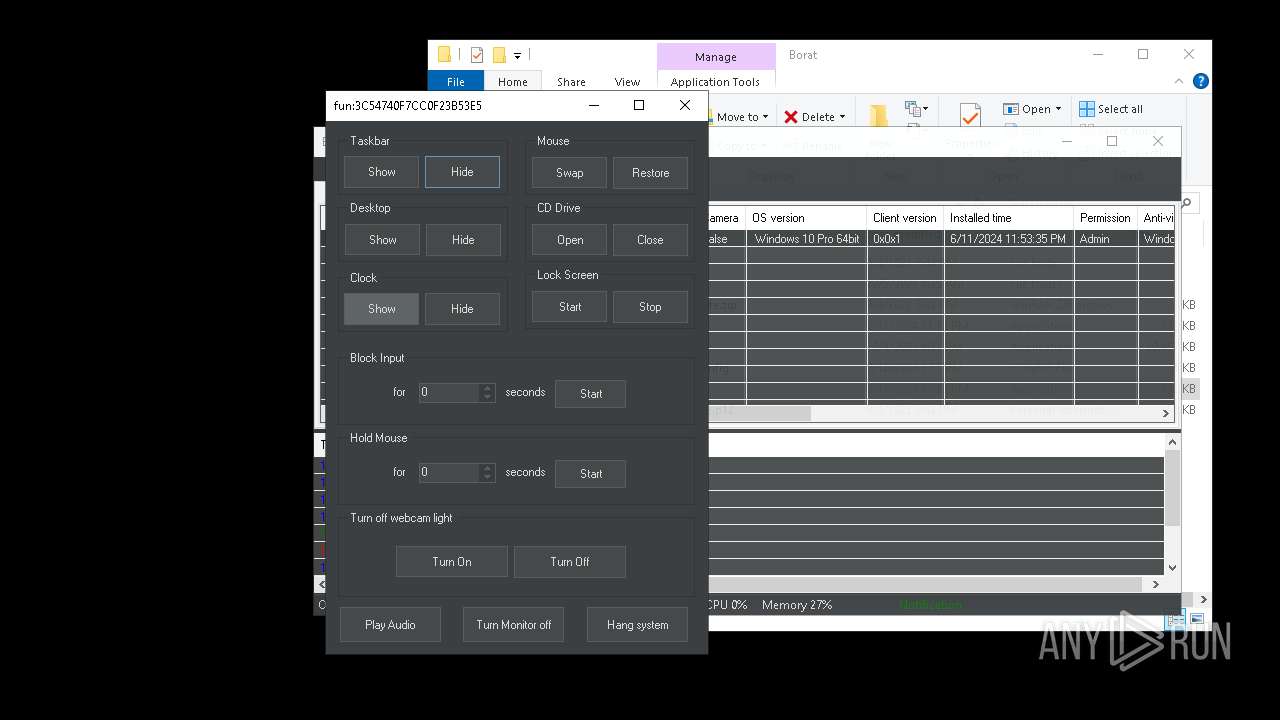
Task: Click Taskbar Show button
Action: click(381, 172)
